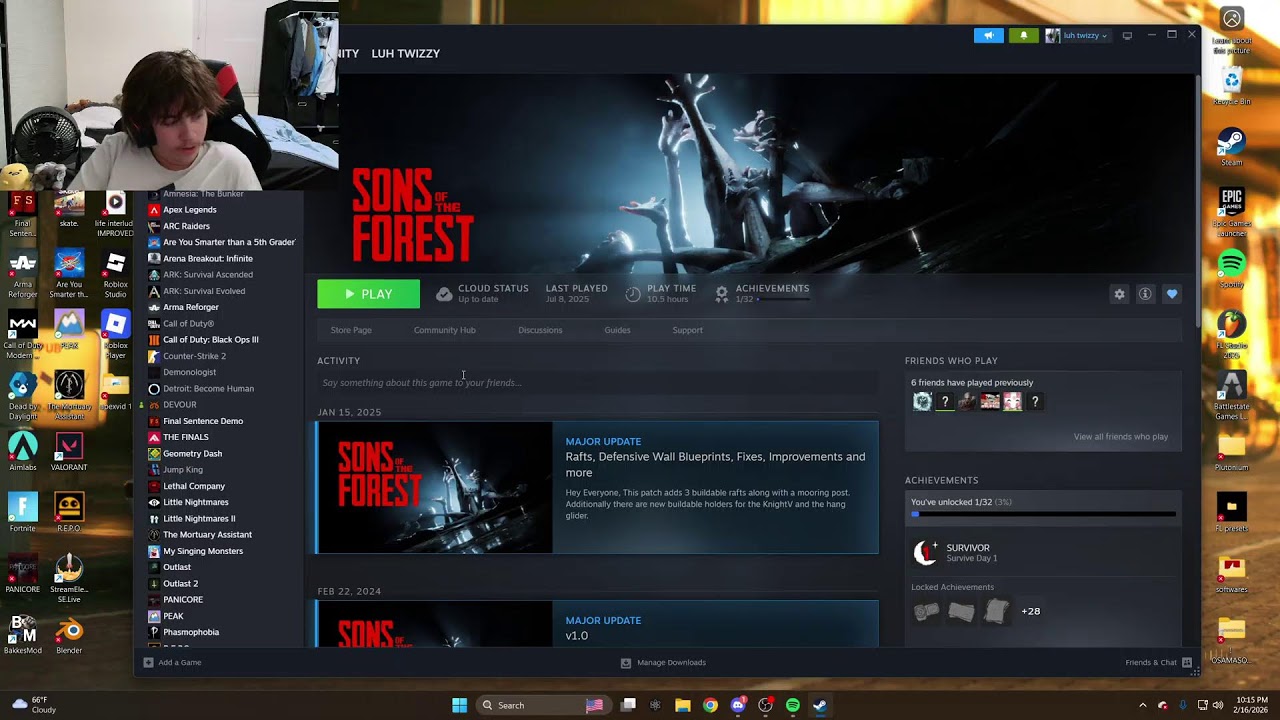Select ARC Raiders in library list
This screenshot has width=1280, height=720.
click(x=186, y=226)
